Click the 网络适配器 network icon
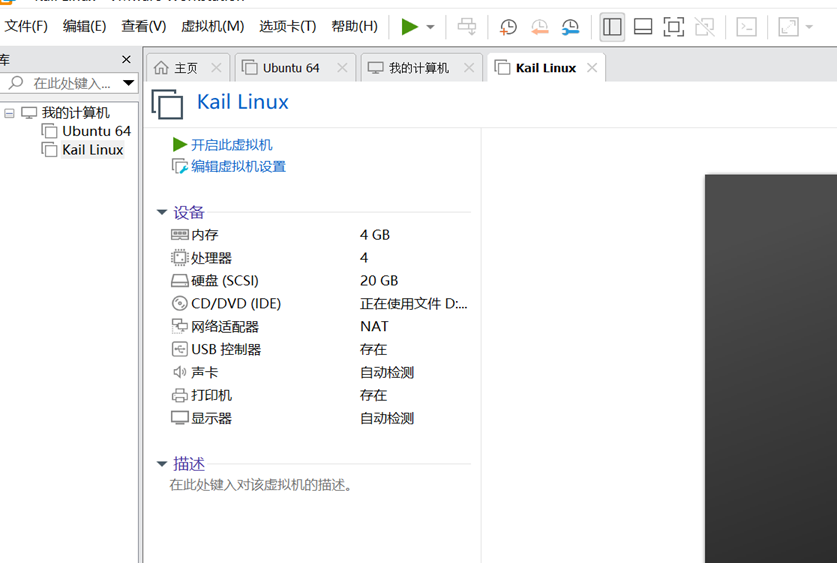Screen dimensions: 837x563 click(180, 326)
